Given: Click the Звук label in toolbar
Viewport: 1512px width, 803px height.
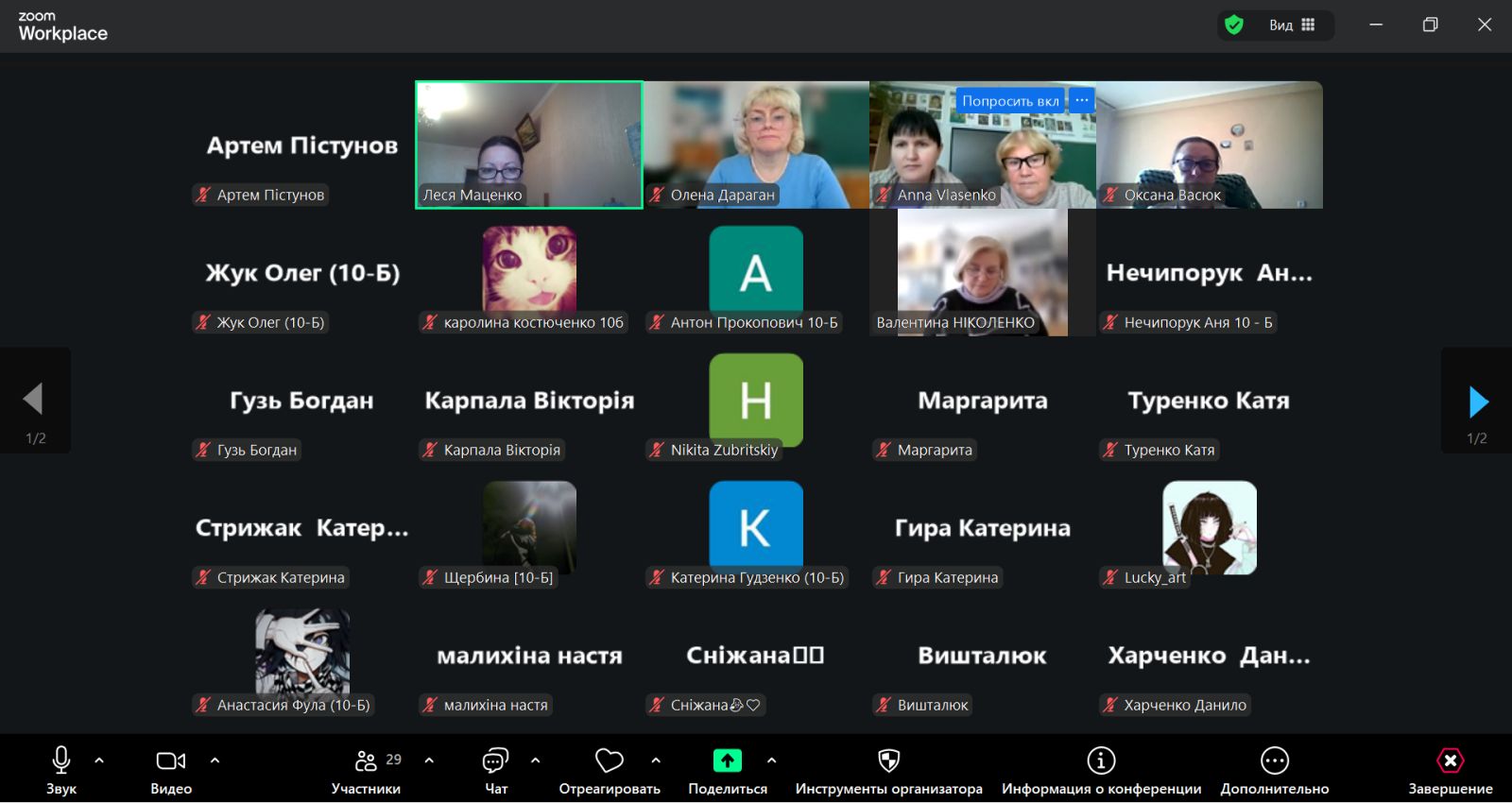Looking at the screenshot, I should 61,789.
